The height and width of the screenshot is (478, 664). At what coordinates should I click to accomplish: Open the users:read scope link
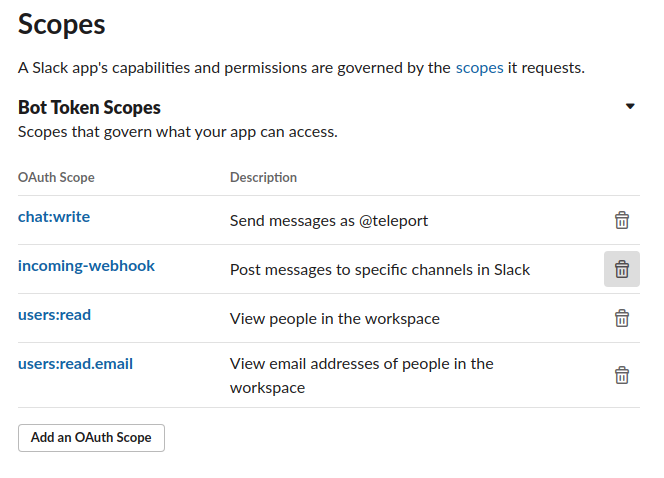coord(54,315)
